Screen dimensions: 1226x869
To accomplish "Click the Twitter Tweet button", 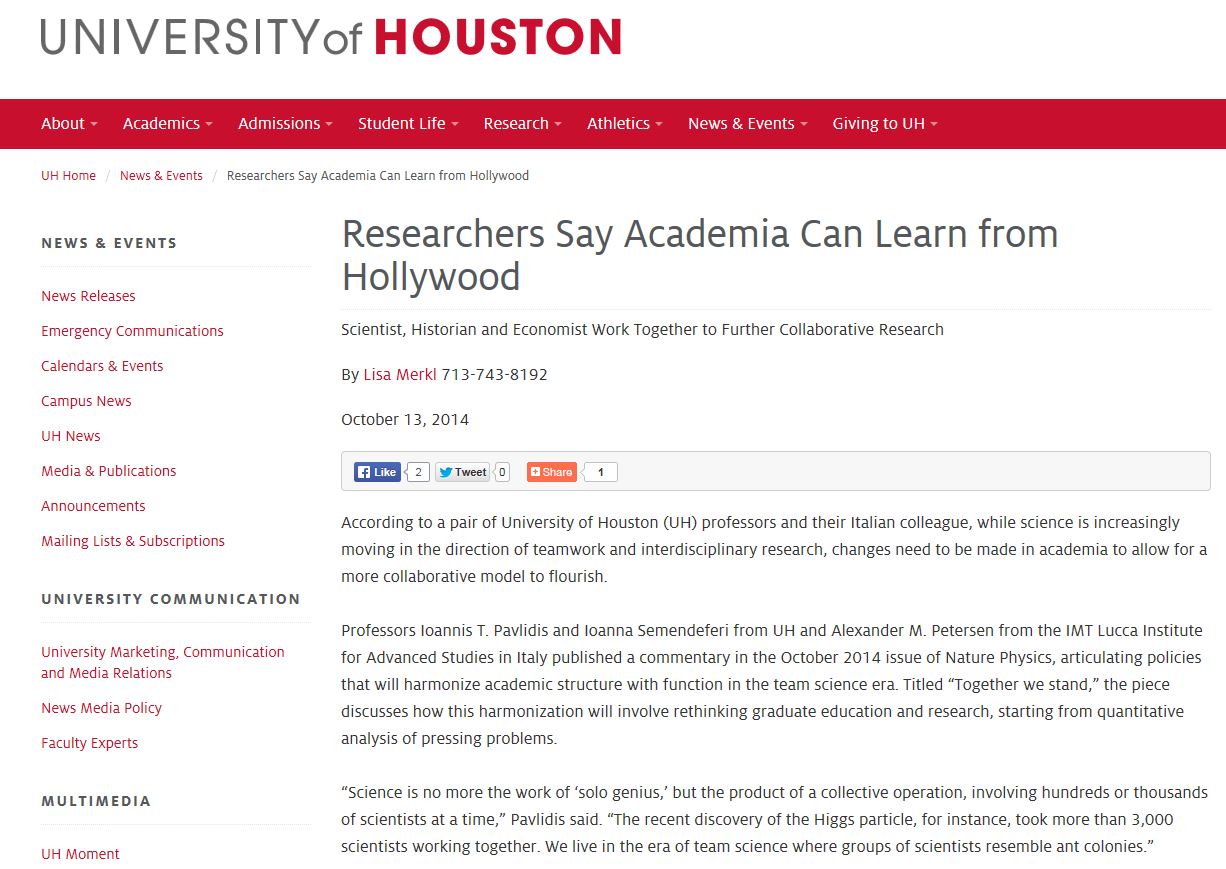I will (x=462, y=472).
